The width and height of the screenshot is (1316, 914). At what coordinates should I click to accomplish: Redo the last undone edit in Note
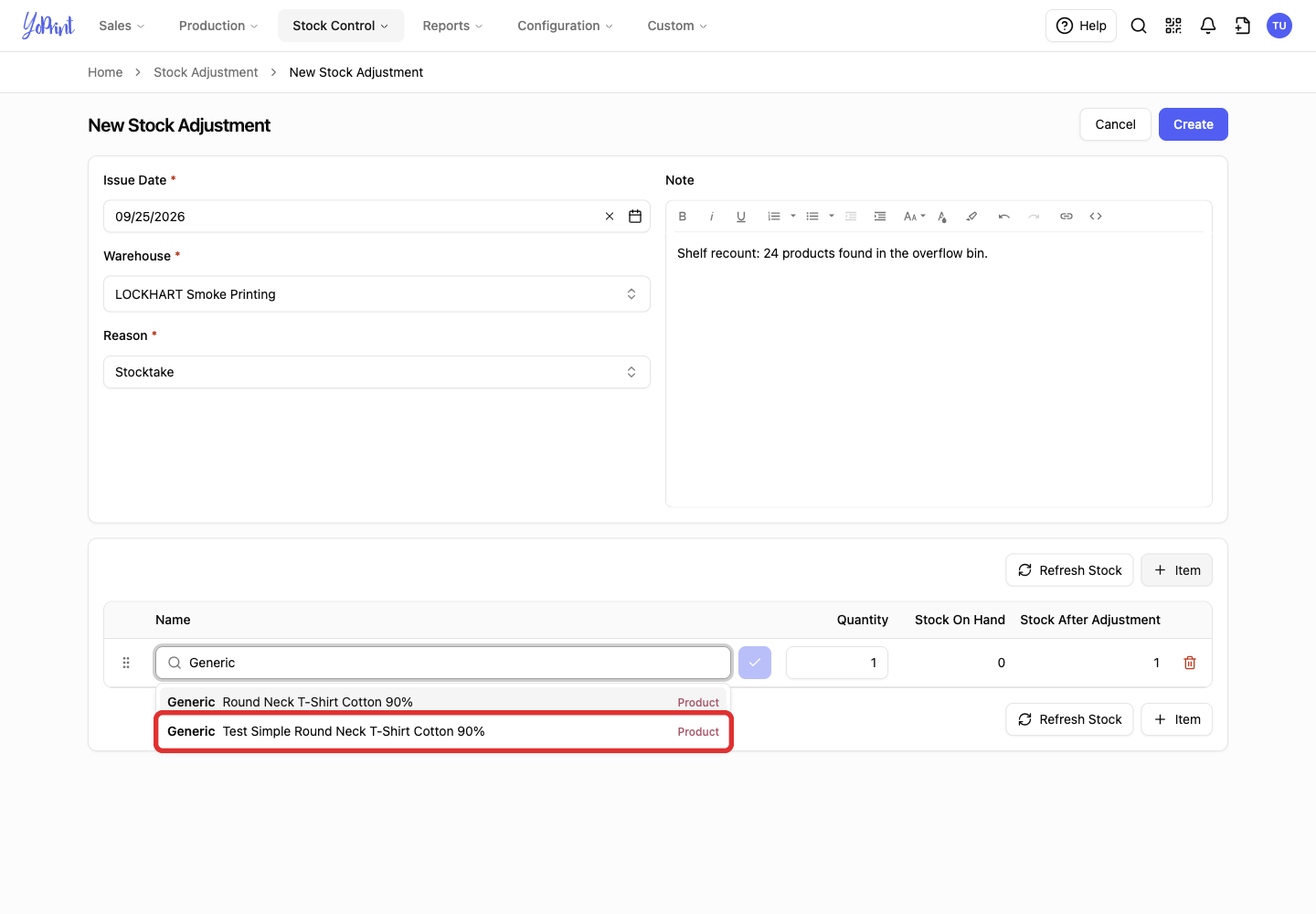point(1034,217)
